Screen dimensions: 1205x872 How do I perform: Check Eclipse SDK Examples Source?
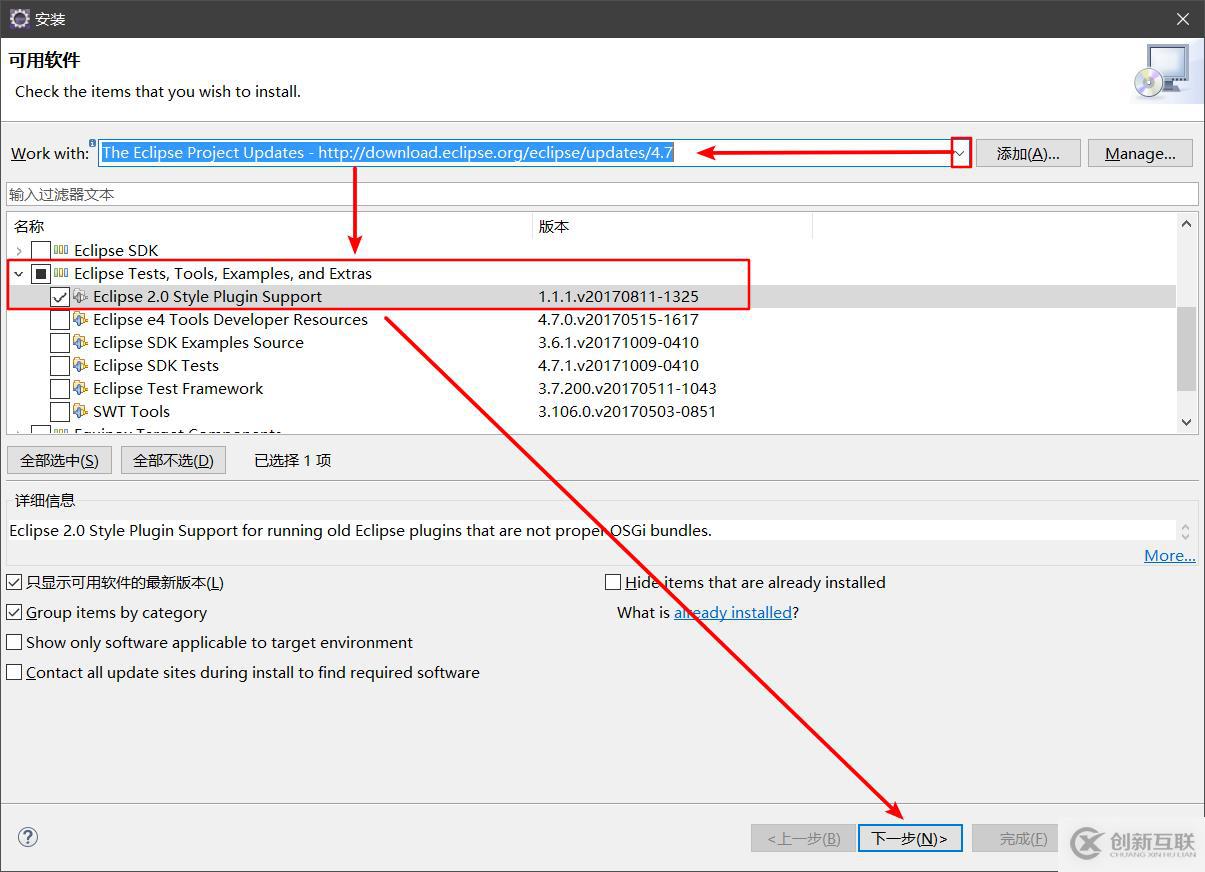[x=60, y=342]
